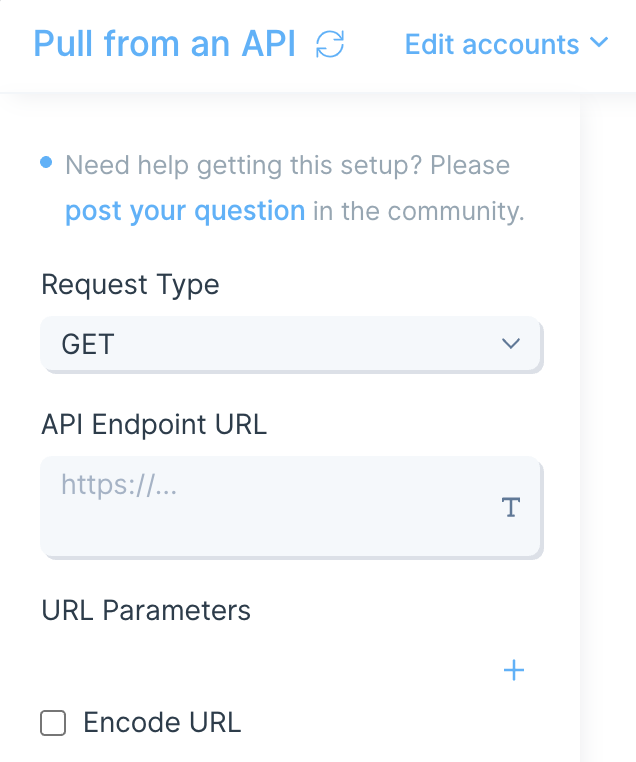
Task: Click the URL Parameters section heading
Action: [x=146, y=610]
